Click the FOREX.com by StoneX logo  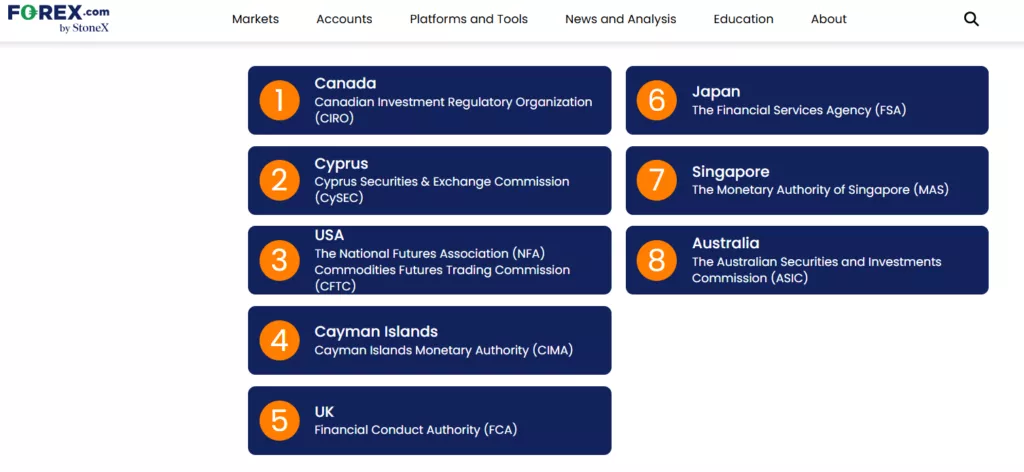coord(59,19)
